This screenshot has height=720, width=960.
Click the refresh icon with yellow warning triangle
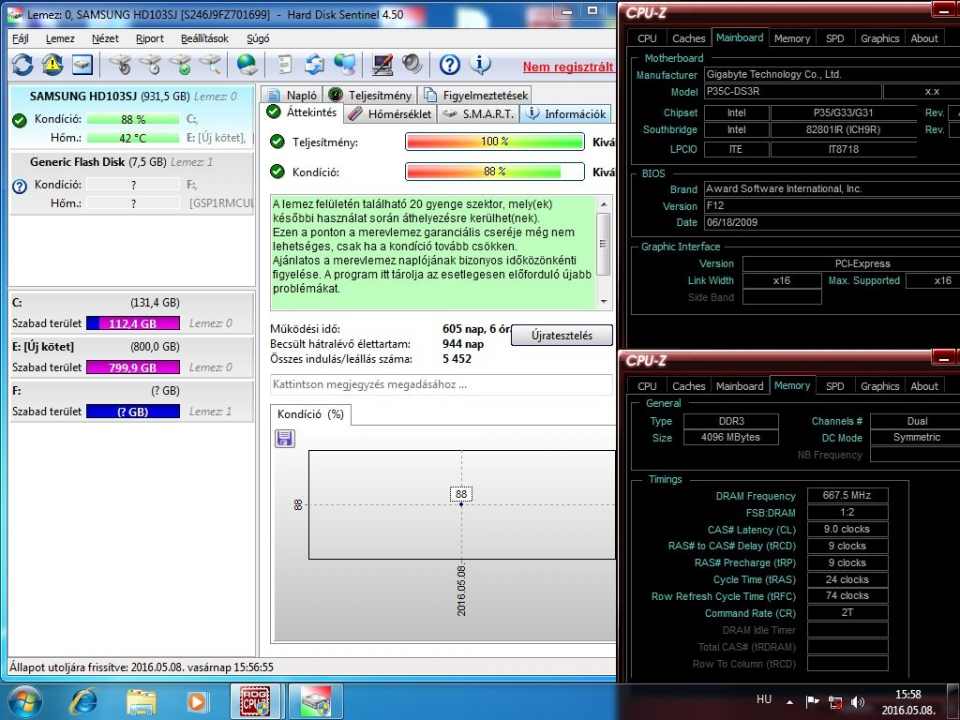coord(53,64)
